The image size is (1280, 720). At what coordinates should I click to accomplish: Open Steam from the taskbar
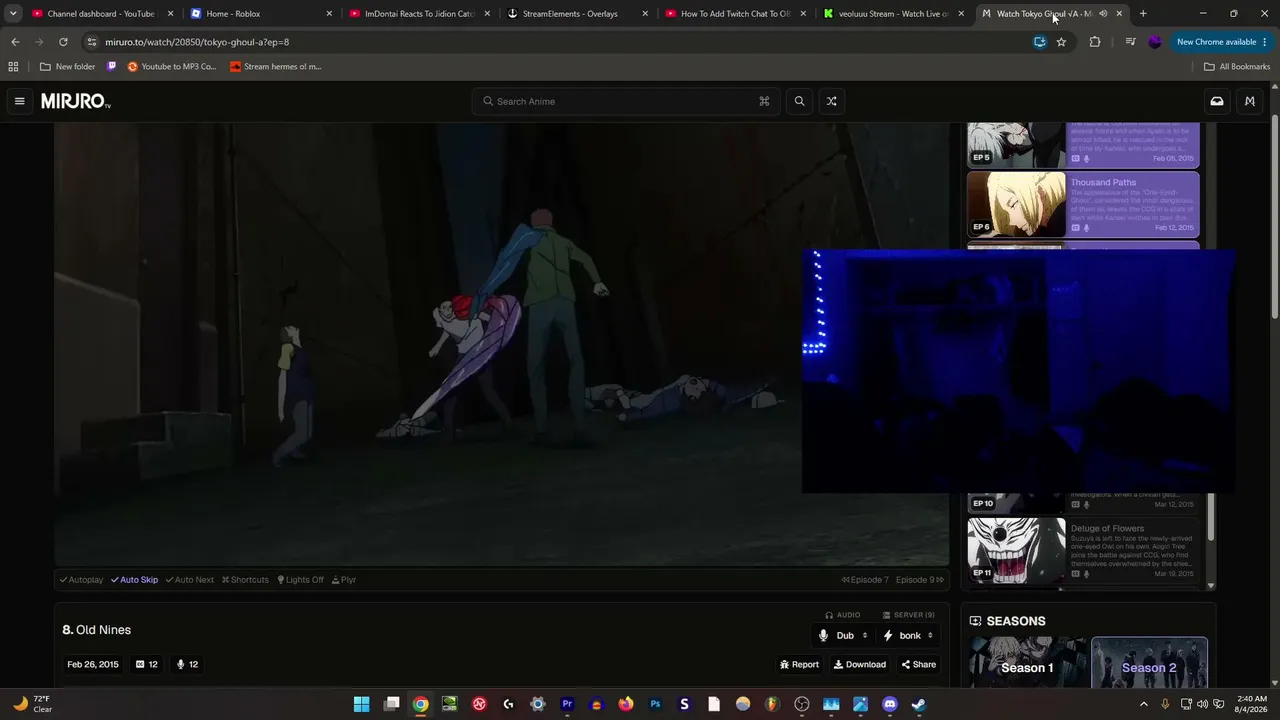(x=919, y=704)
